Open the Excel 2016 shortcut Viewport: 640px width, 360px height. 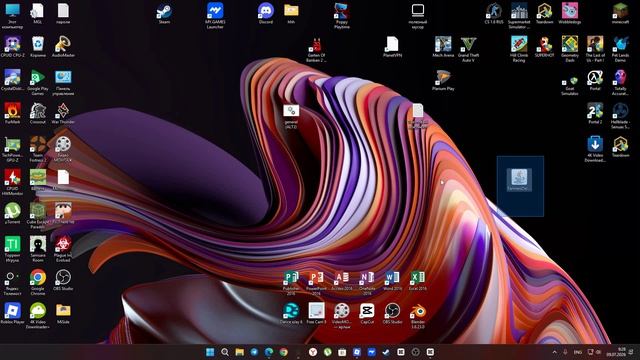(418, 280)
